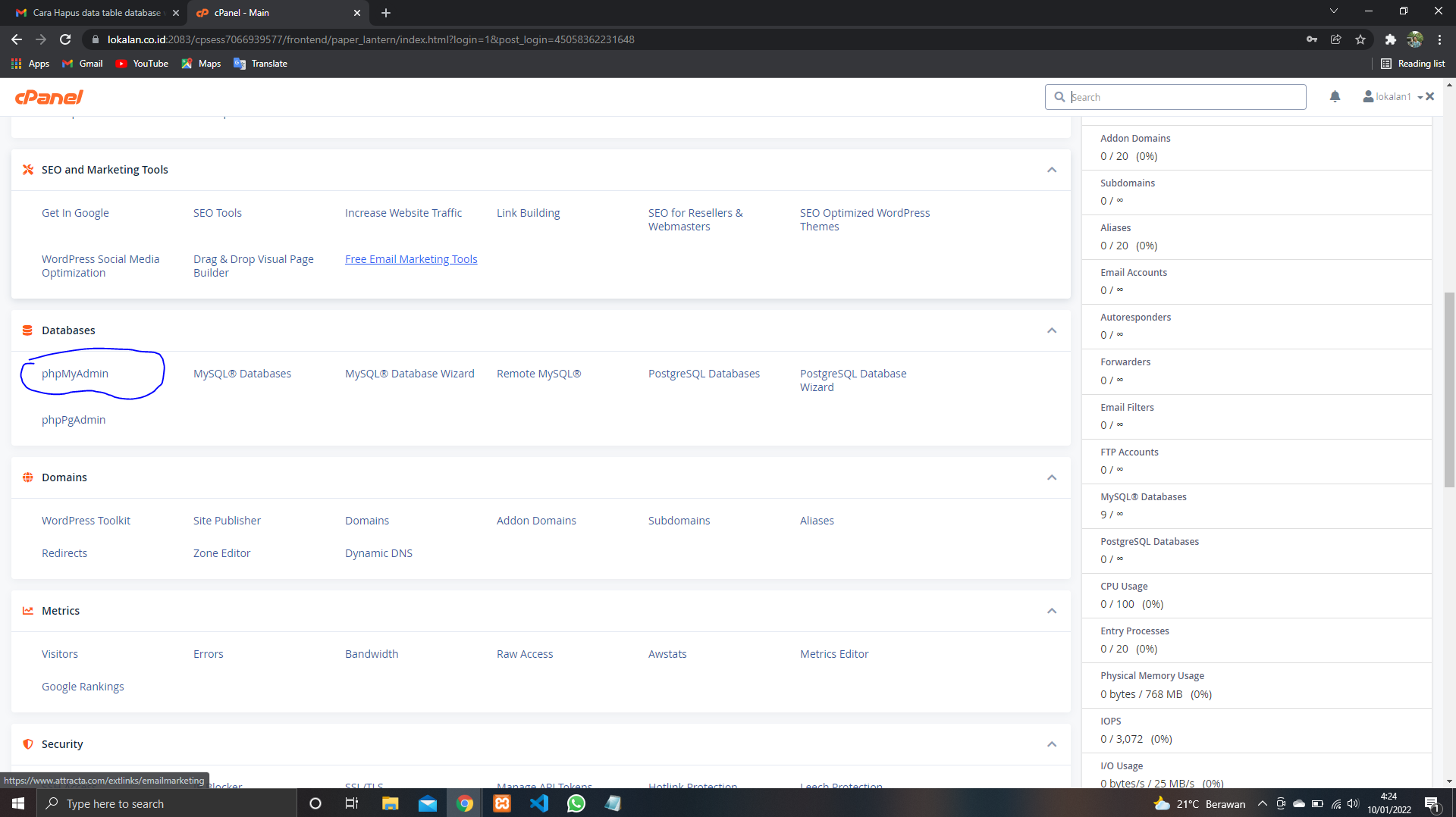Collapse the SEO and Marketing Tools section
Image resolution: width=1456 pixels, height=817 pixels.
pos(1052,170)
